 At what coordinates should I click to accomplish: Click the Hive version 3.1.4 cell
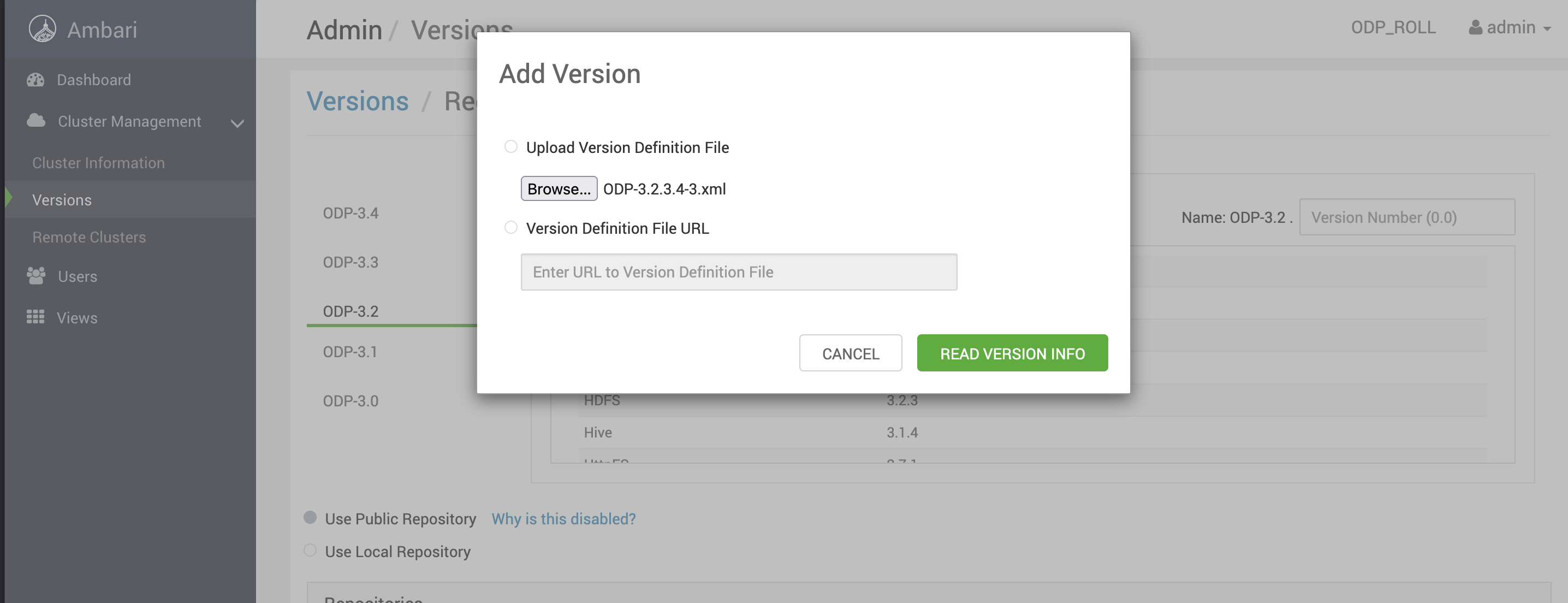tap(902, 433)
